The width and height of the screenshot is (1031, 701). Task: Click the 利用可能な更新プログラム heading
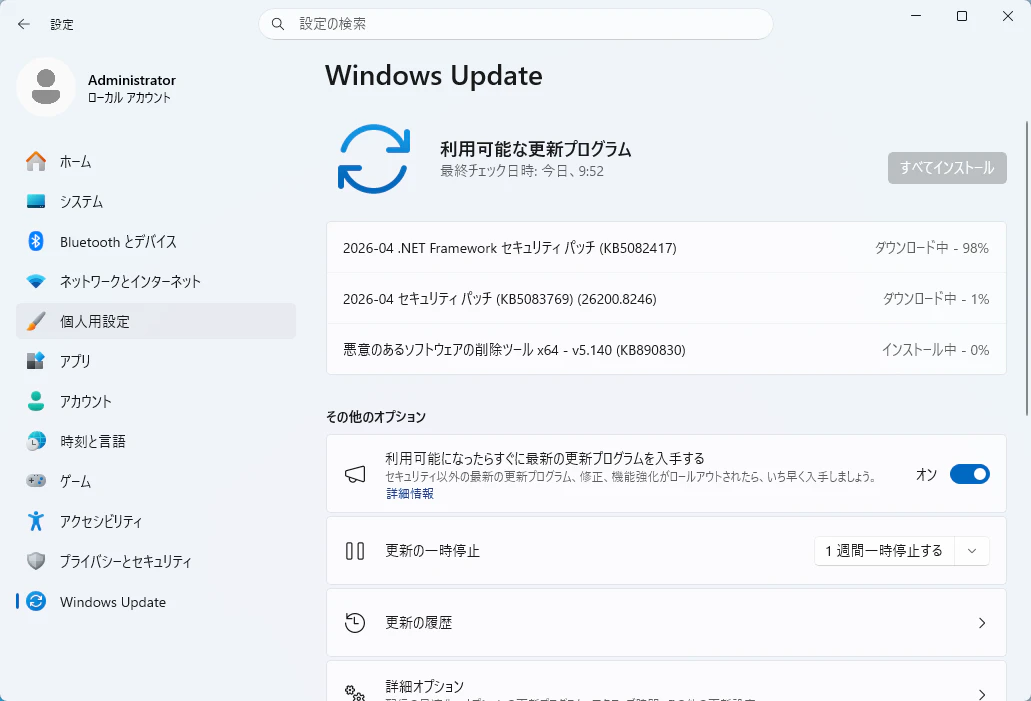point(535,149)
